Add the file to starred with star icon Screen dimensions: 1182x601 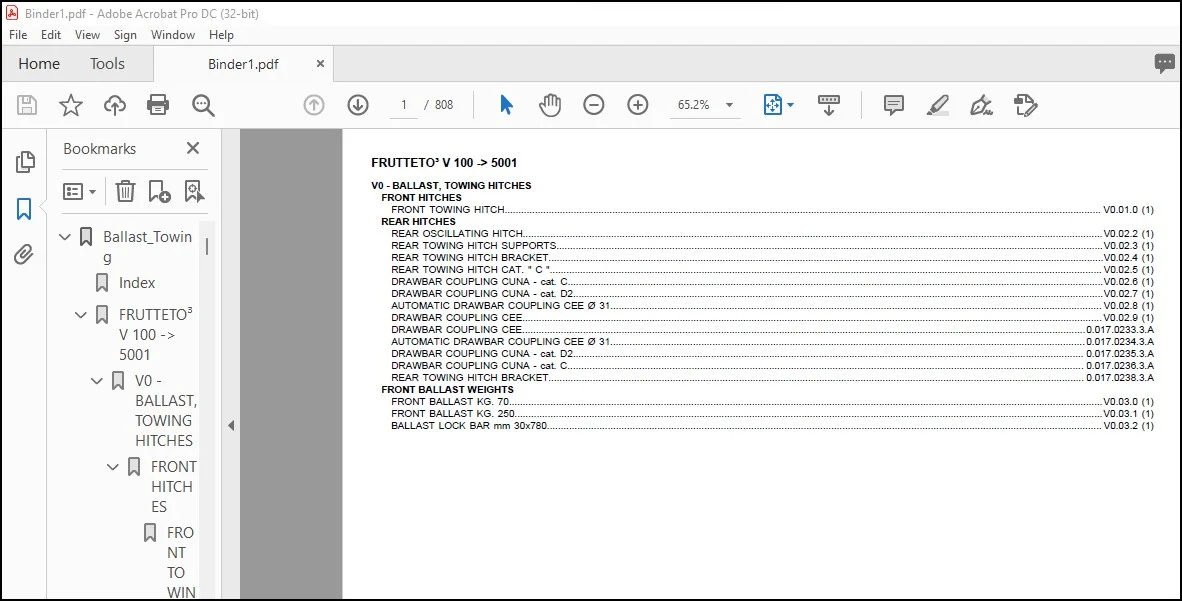(71, 105)
